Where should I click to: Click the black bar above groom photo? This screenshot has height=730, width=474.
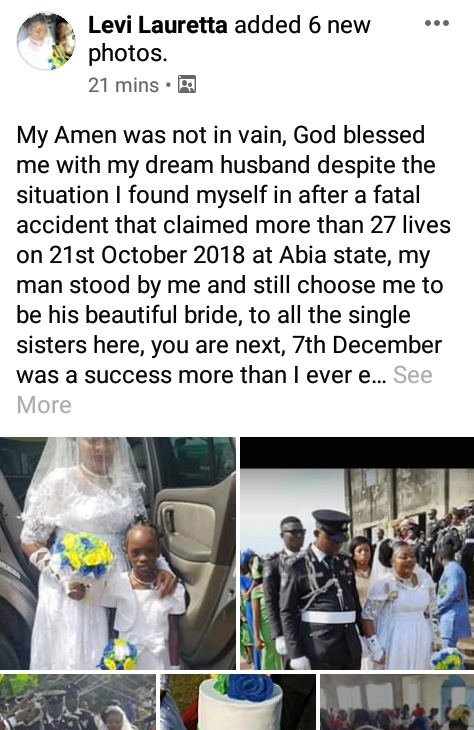click(x=357, y=453)
